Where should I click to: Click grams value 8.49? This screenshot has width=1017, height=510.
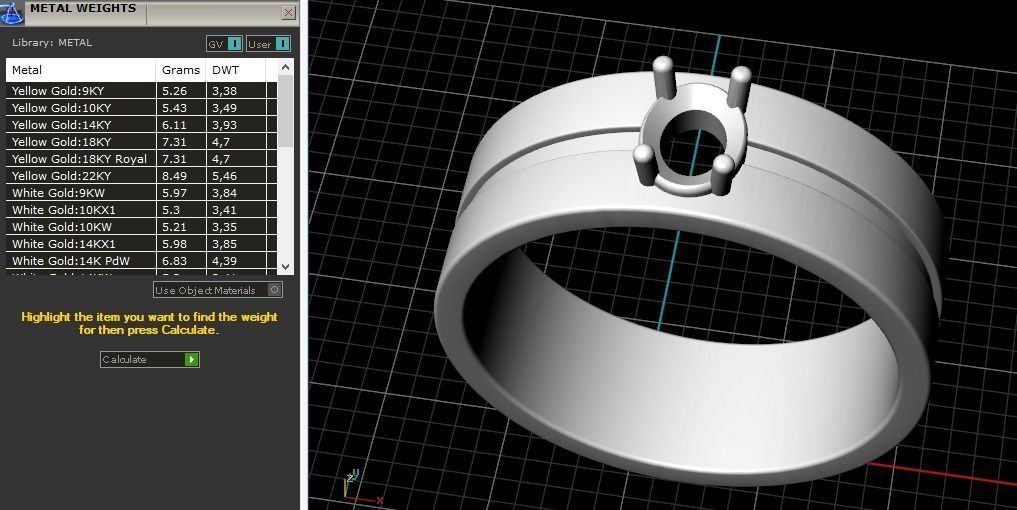coord(174,176)
